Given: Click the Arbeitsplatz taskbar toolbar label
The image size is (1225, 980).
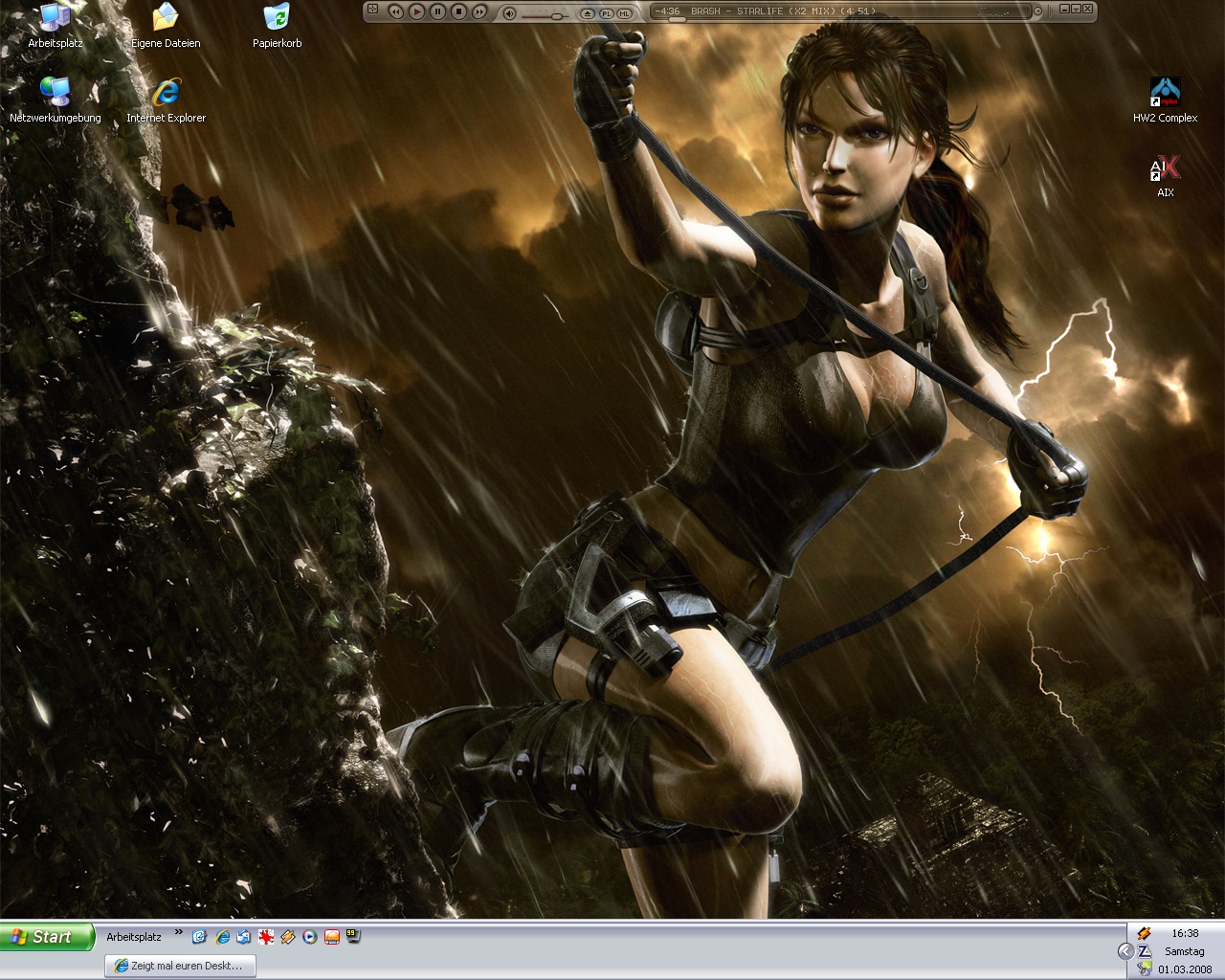Looking at the screenshot, I should click(134, 937).
